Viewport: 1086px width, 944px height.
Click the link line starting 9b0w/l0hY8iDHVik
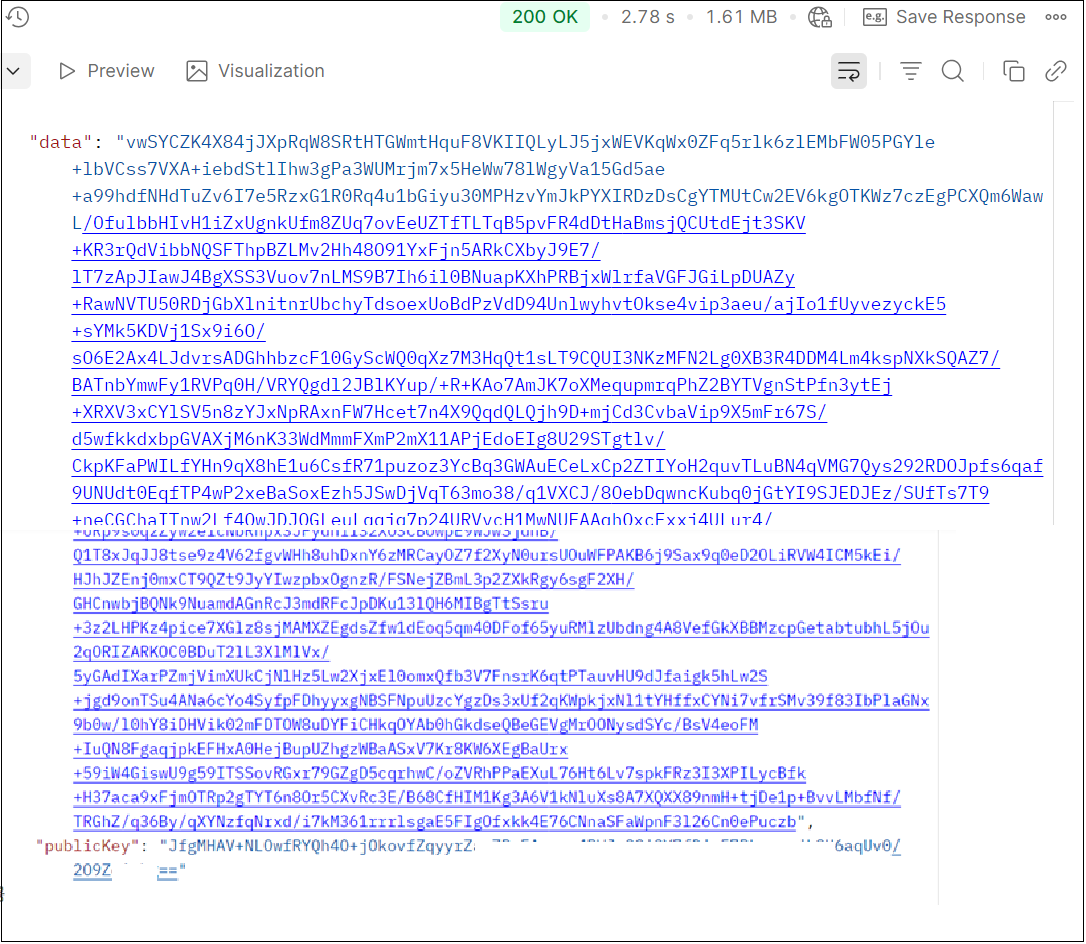[416, 725]
